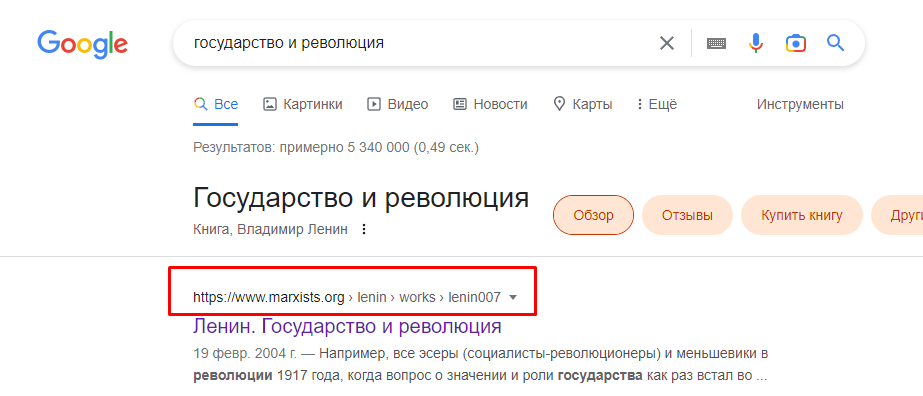Start voice search with microphone icon

point(756,43)
